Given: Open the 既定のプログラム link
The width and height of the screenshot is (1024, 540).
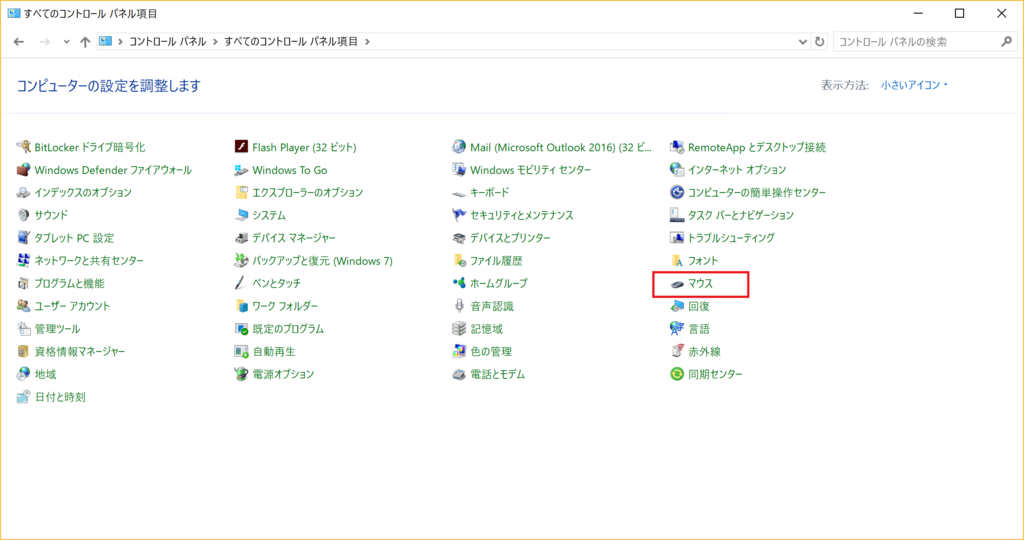Looking at the screenshot, I should [x=288, y=328].
